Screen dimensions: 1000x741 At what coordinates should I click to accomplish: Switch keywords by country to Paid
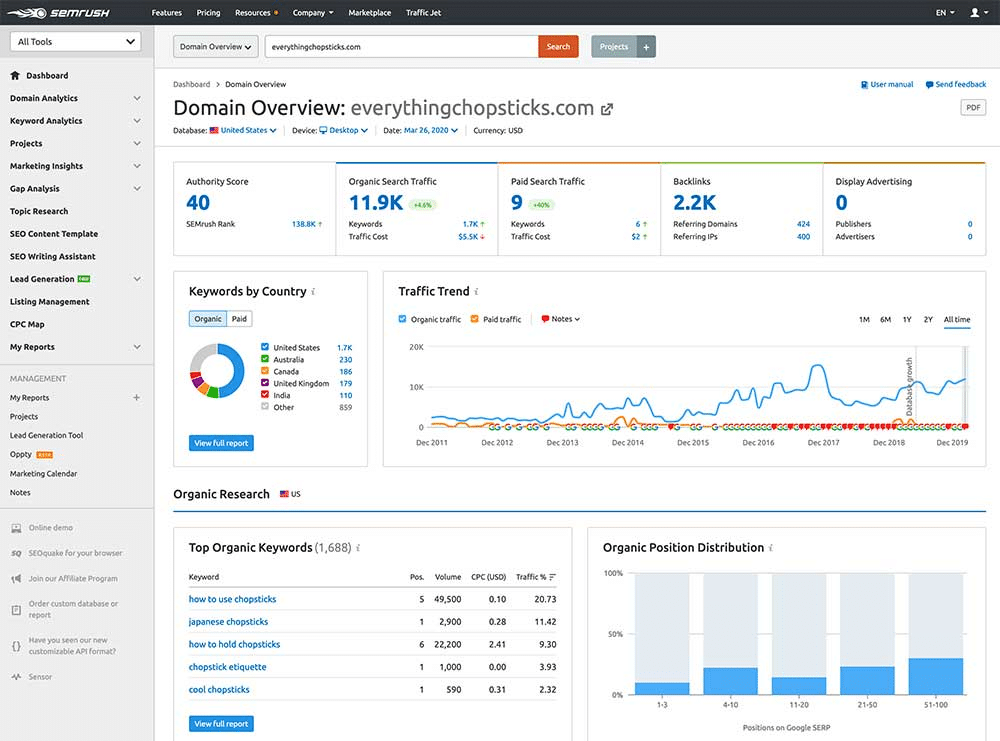click(239, 319)
